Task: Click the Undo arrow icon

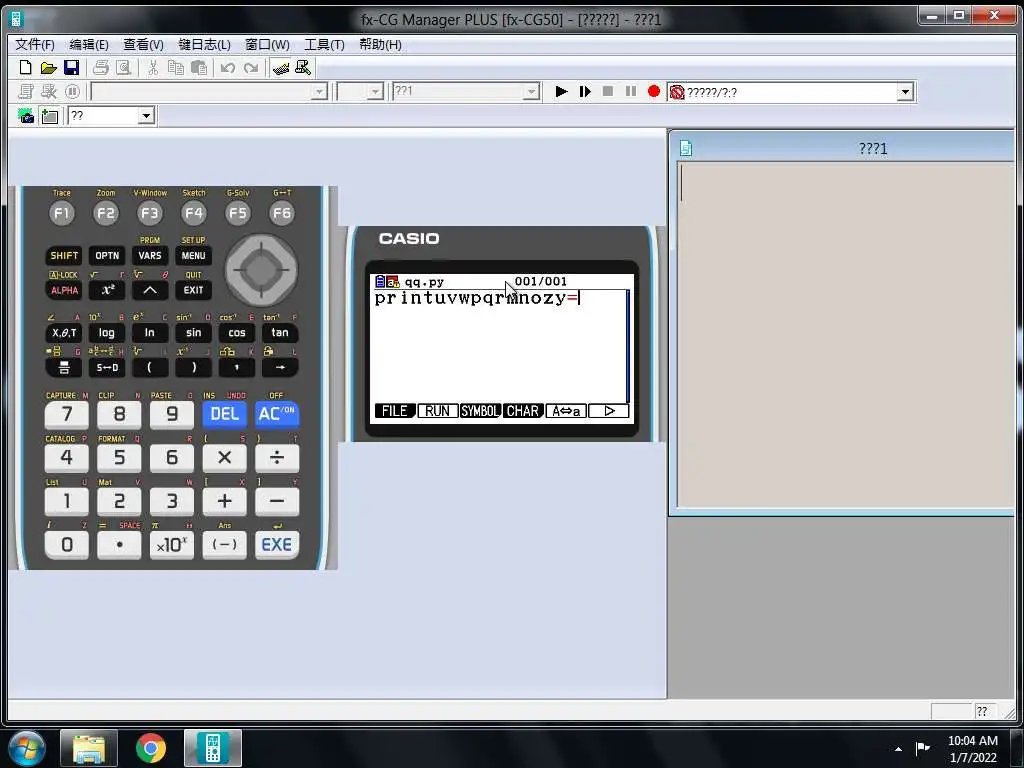Action: pyautogui.click(x=228, y=67)
